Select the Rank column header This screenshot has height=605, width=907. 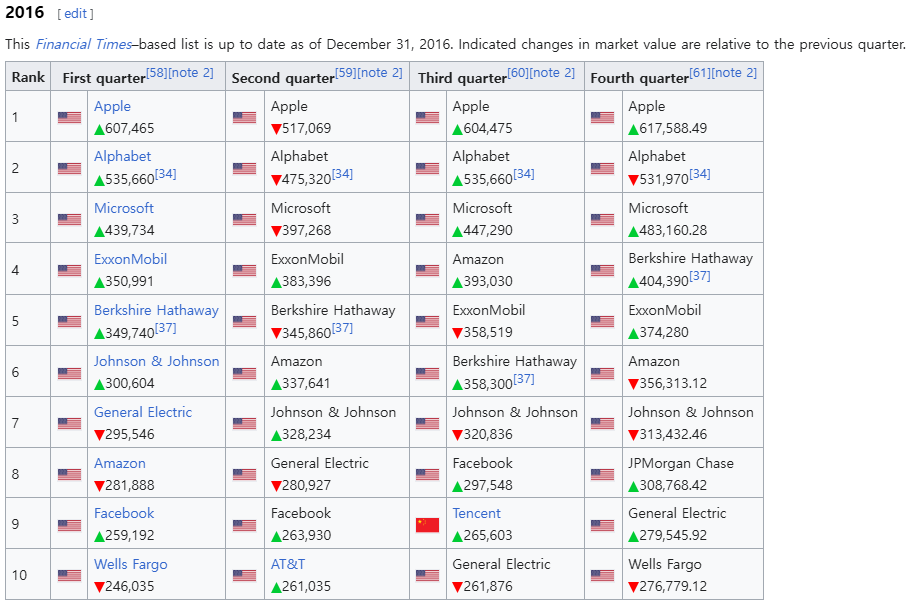(x=28, y=77)
